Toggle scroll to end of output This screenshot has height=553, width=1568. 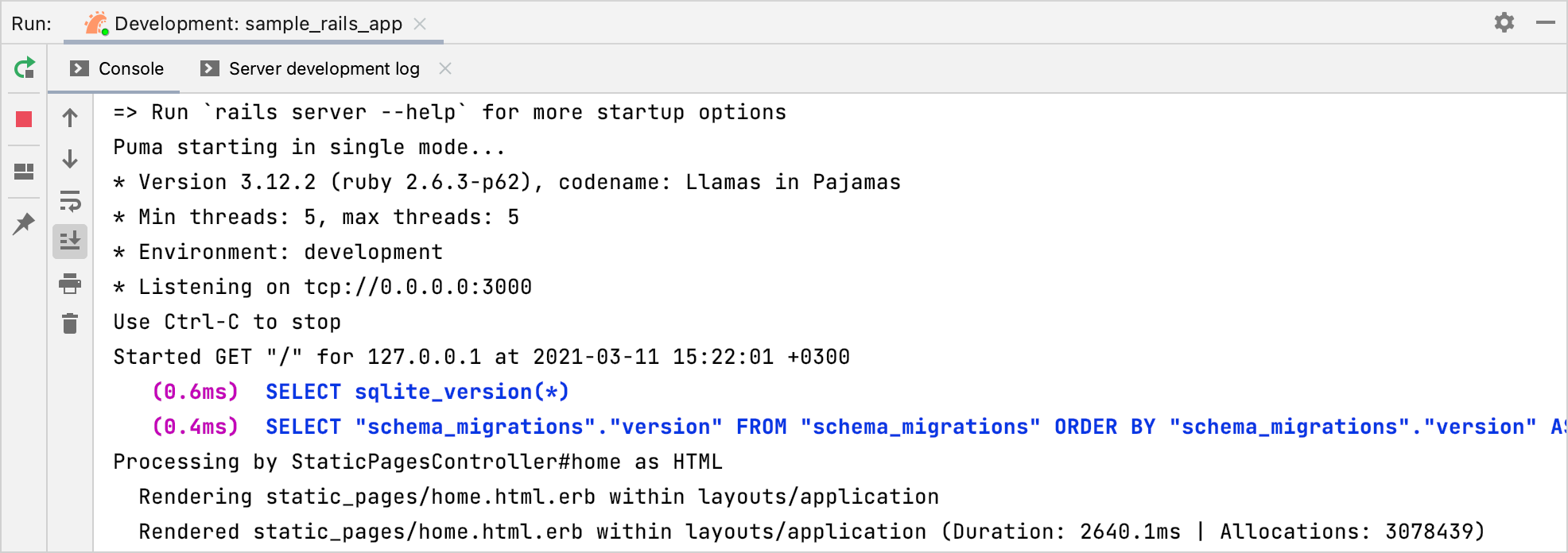click(70, 241)
